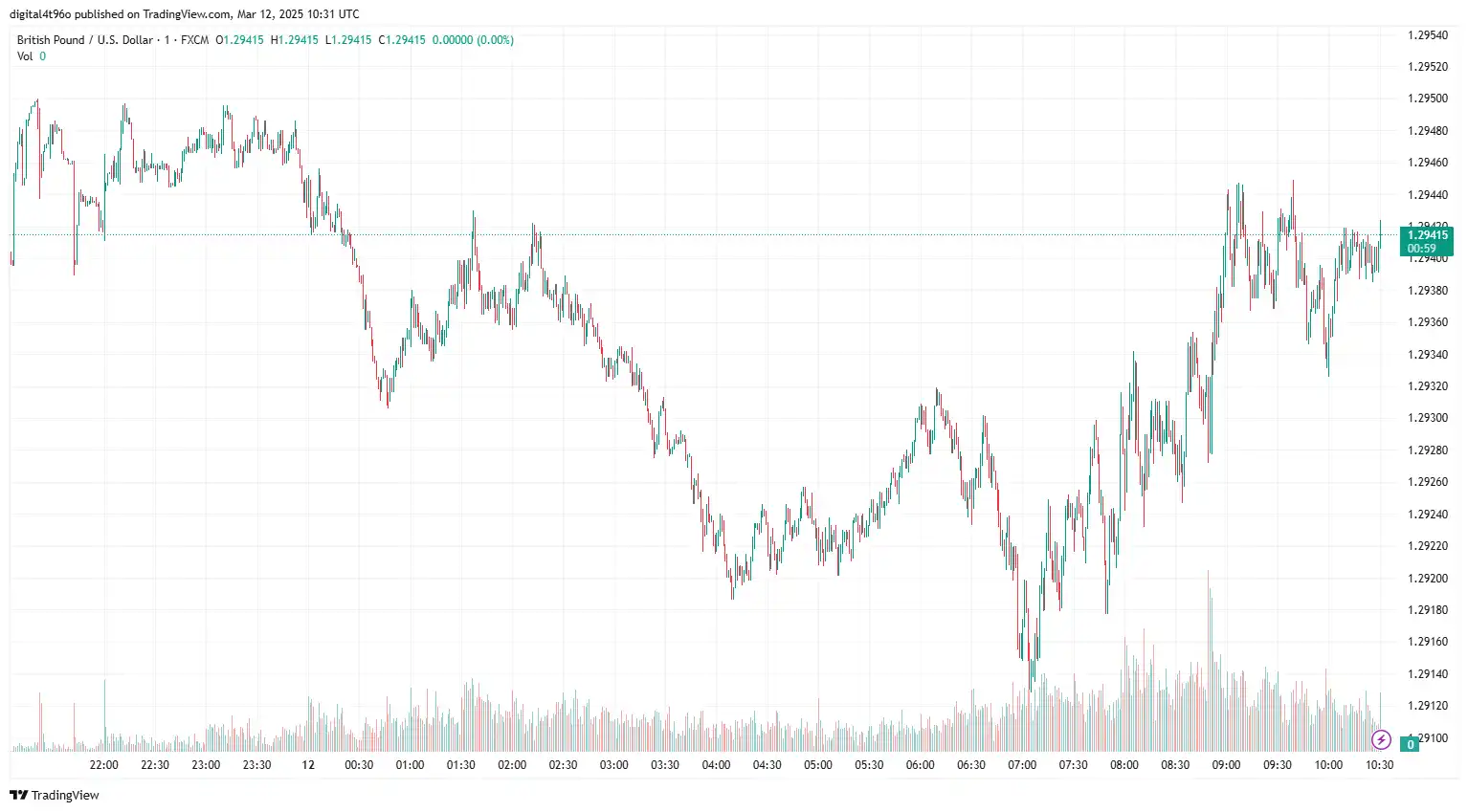Screen dimensions: 1468x812
Task: Click the change value 0.00000 (0.00%)
Action: 473,40
